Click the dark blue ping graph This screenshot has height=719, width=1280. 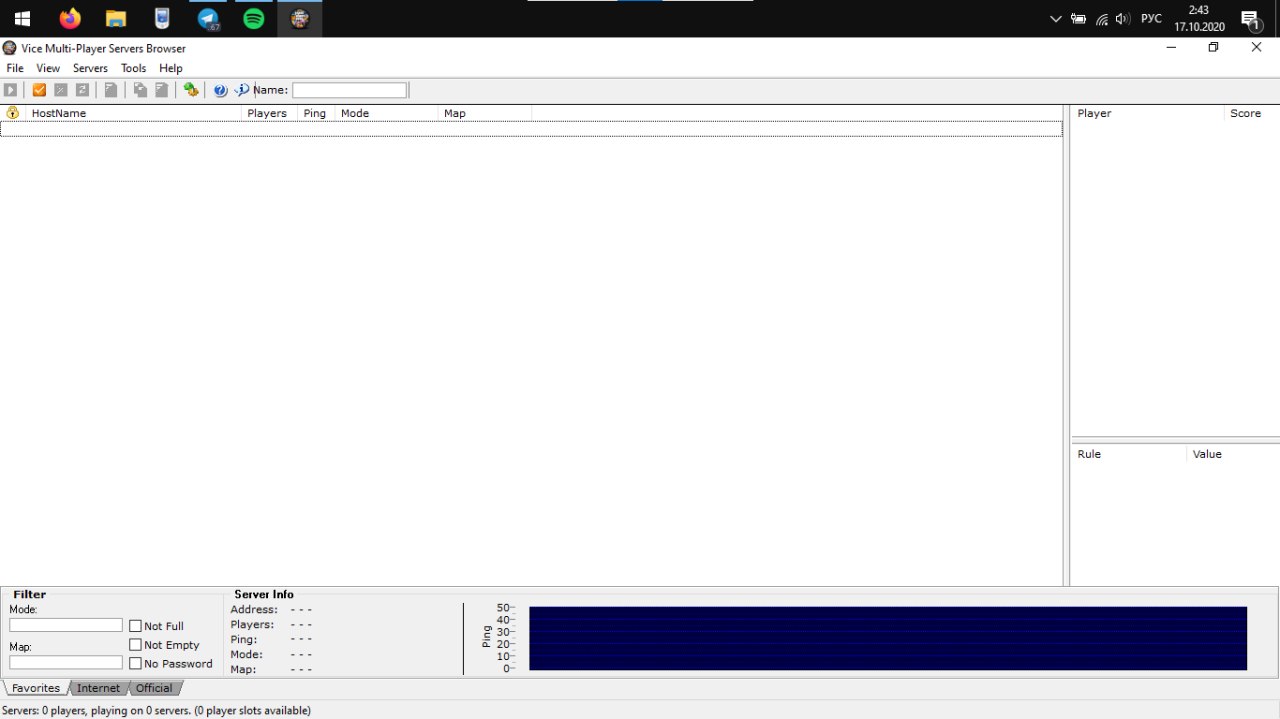pos(888,638)
